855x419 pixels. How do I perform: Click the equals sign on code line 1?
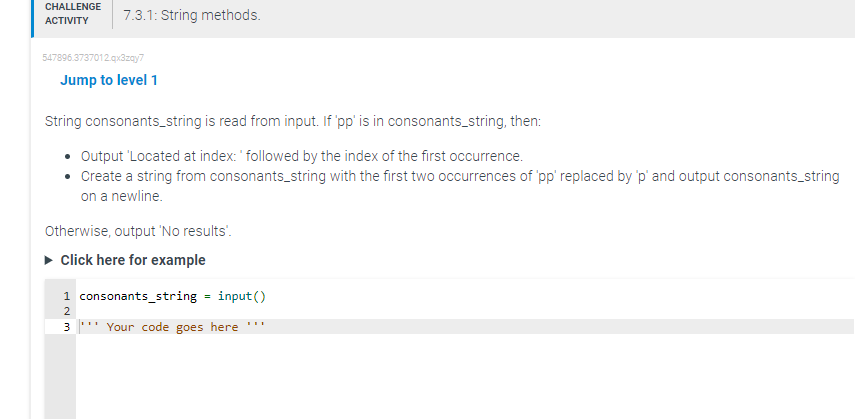pos(207,296)
